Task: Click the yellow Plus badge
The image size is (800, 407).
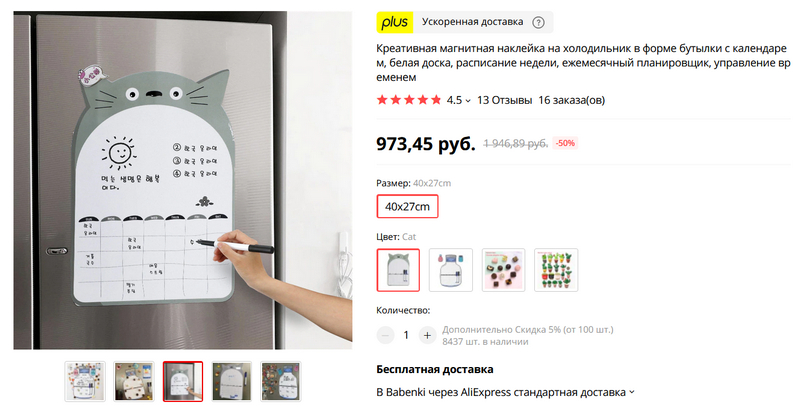Action: pos(395,22)
